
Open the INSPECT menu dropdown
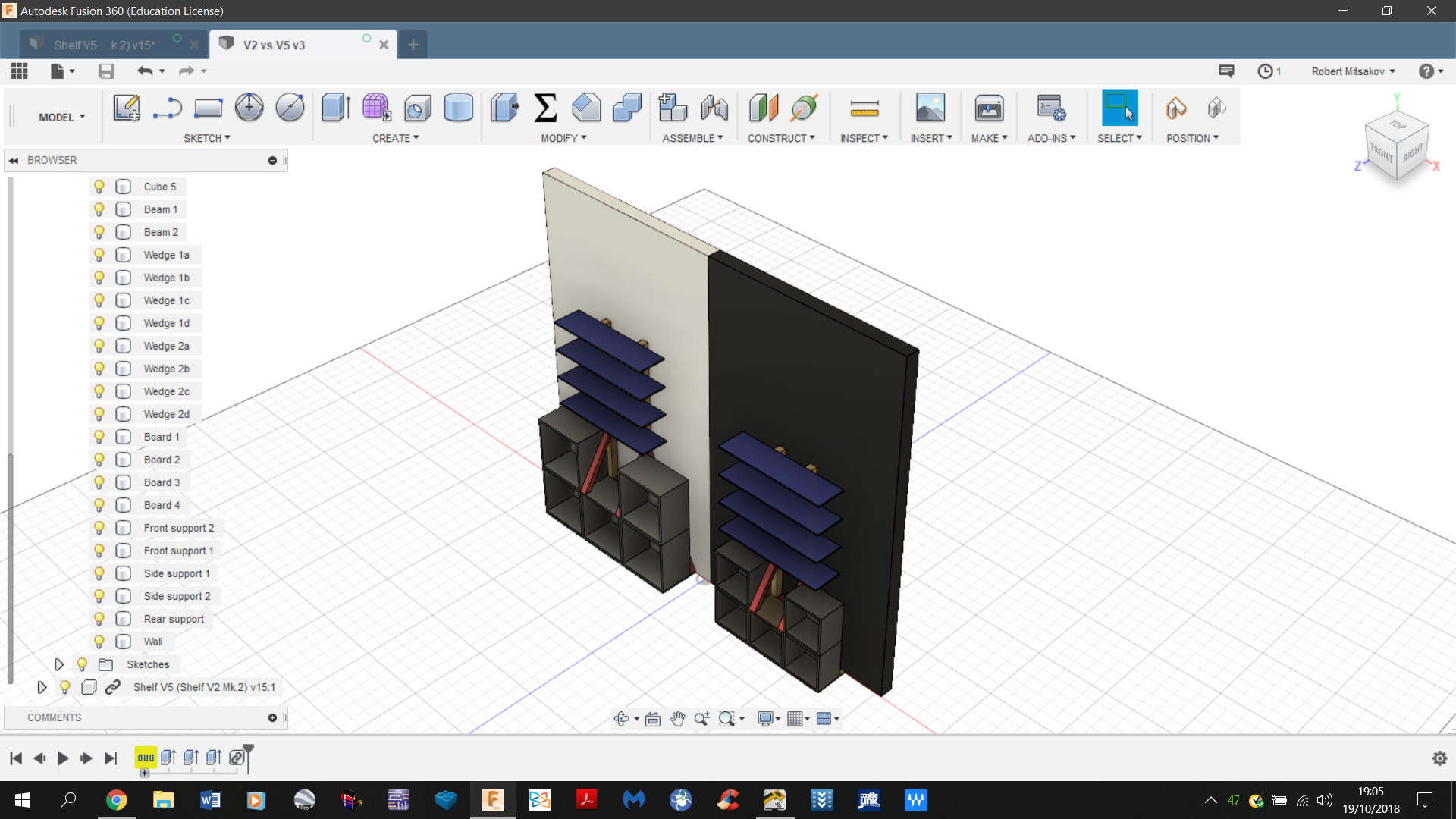(x=864, y=138)
